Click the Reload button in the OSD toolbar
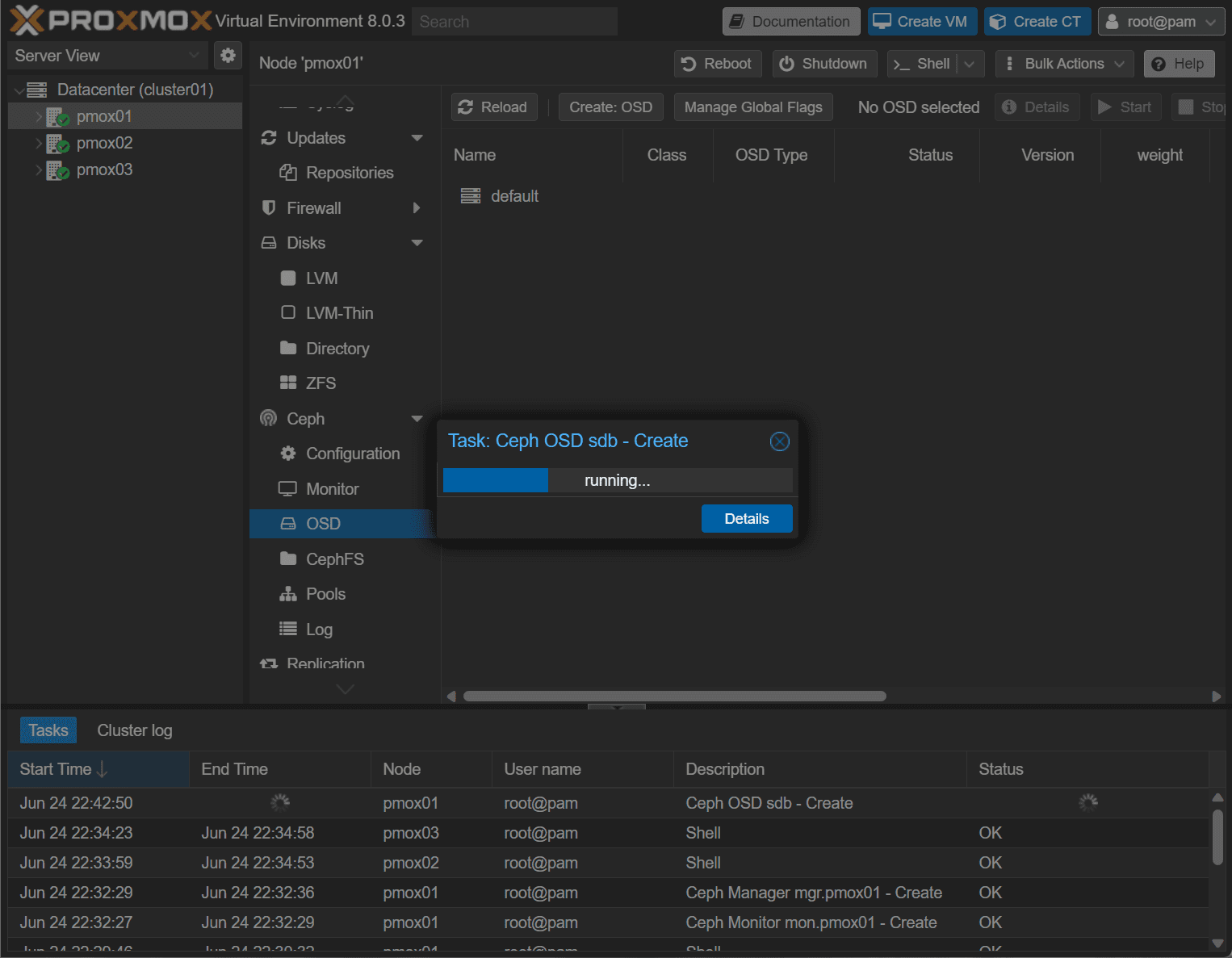 (x=493, y=107)
